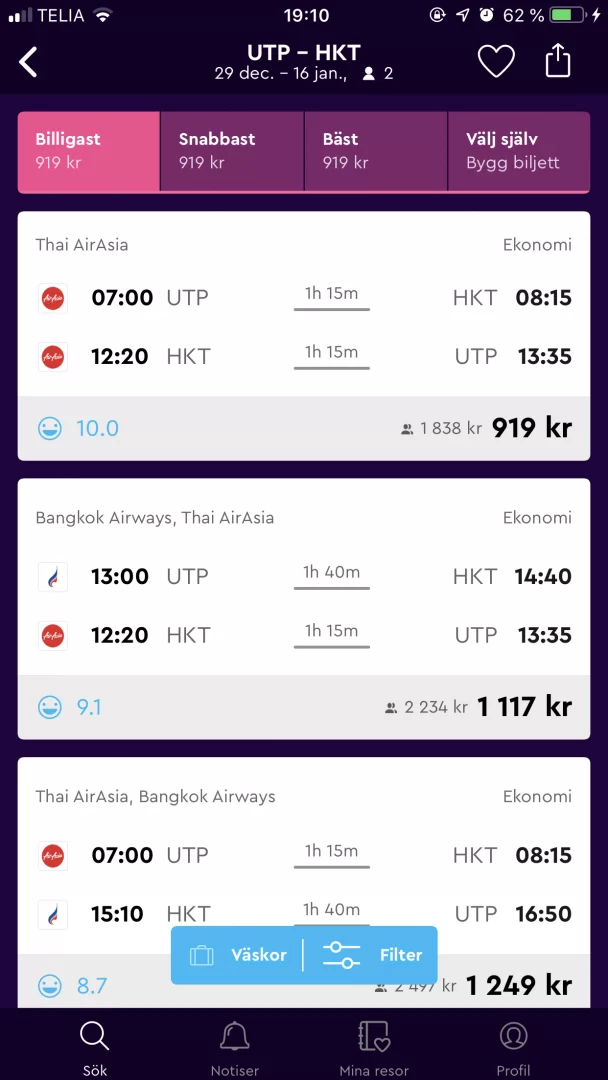
Task: Open the Sök search tab
Action: (x=95, y=1048)
